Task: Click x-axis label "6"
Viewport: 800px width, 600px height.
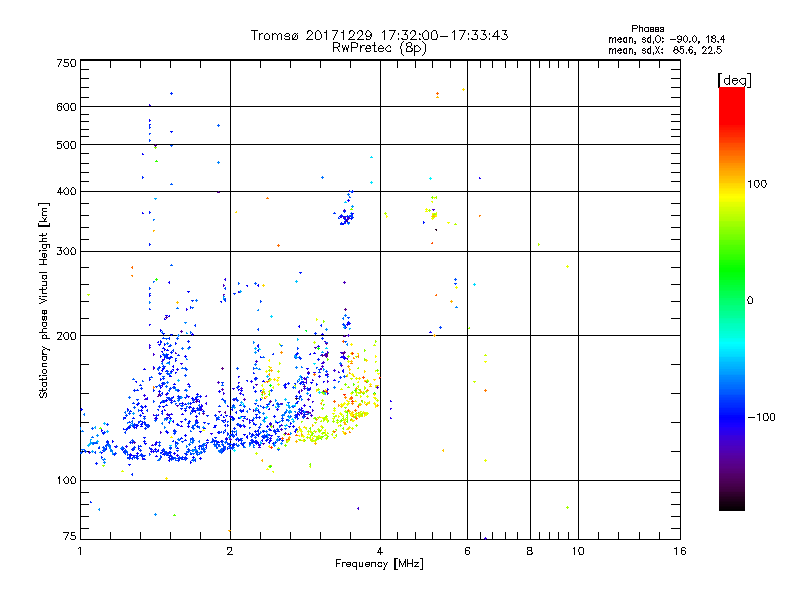Action: (x=467, y=551)
